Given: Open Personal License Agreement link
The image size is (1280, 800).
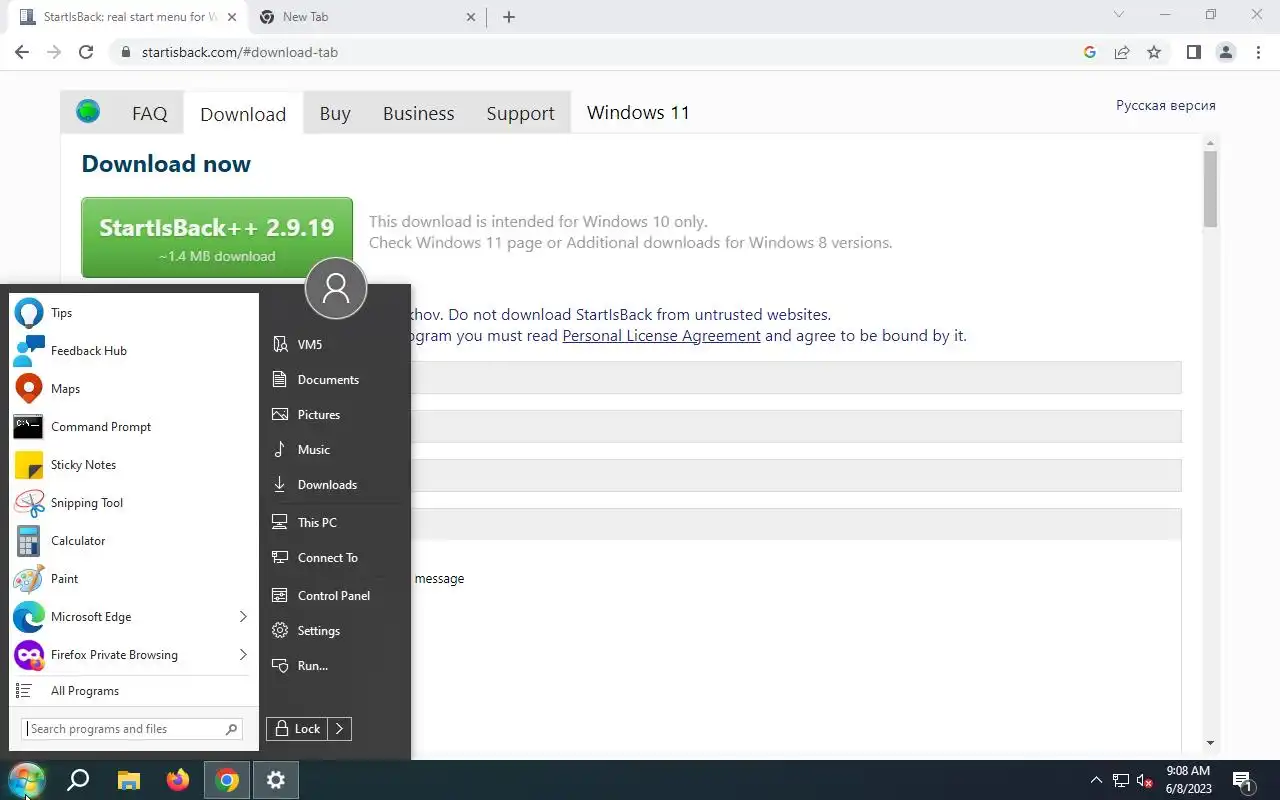Looking at the screenshot, I should [x=661, y=336].
